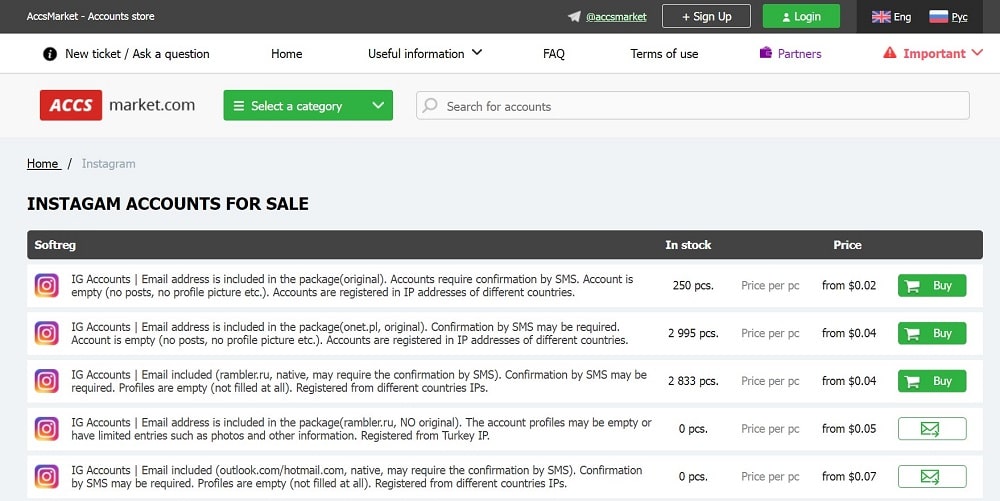Go to Terms of use

pyautogui.click(x=664, y=54)
